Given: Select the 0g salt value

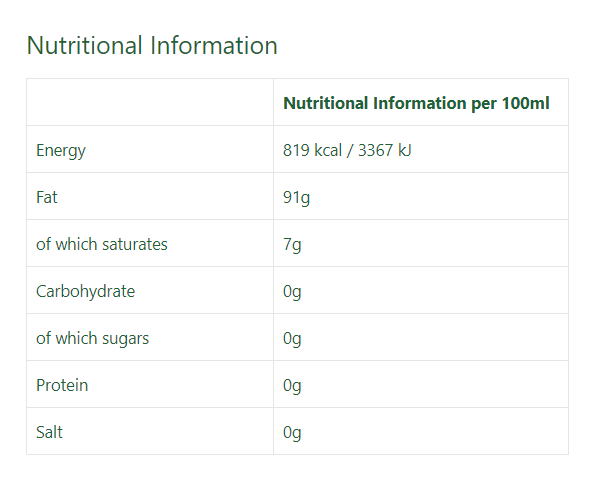Looking at the screenshot, I should tap(292, 433).
